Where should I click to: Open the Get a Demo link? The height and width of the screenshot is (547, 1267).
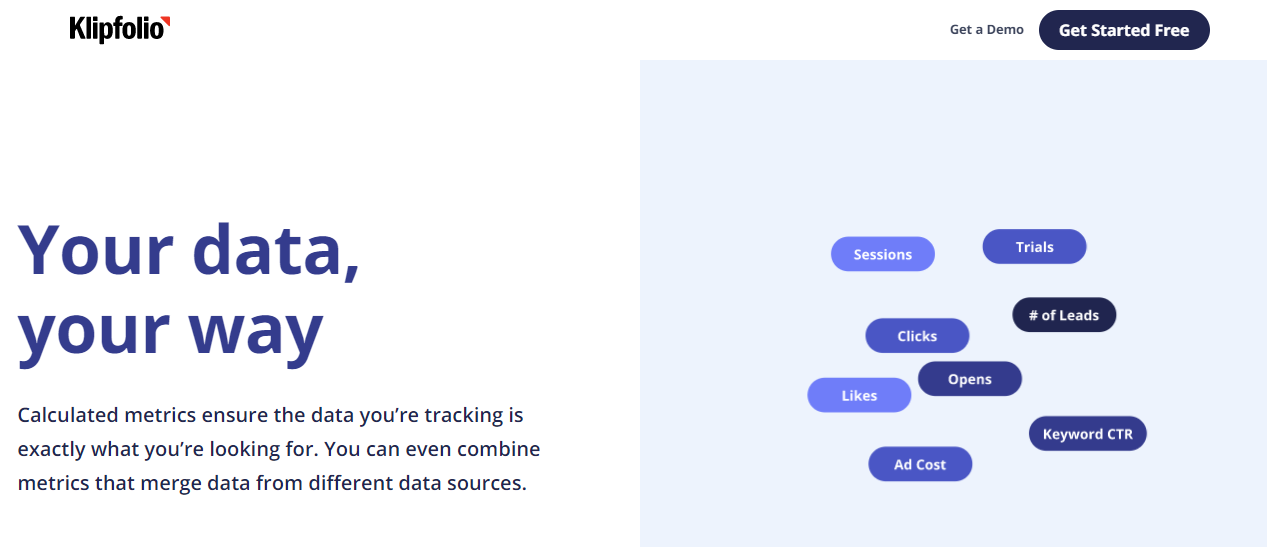pos(986,30)
